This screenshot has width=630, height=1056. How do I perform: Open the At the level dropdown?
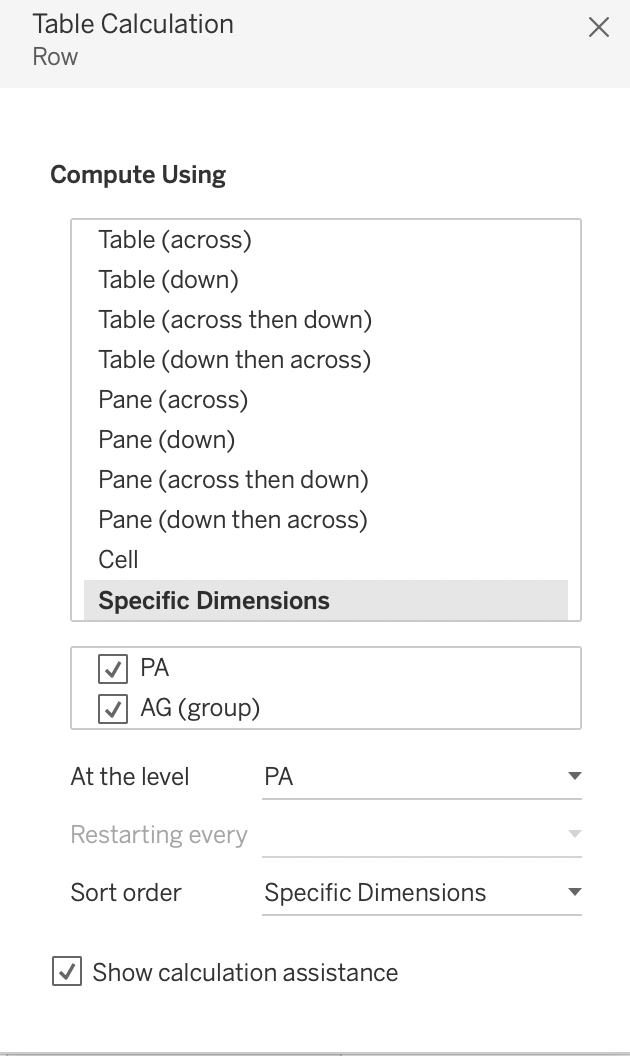click(x=574, y=776)
